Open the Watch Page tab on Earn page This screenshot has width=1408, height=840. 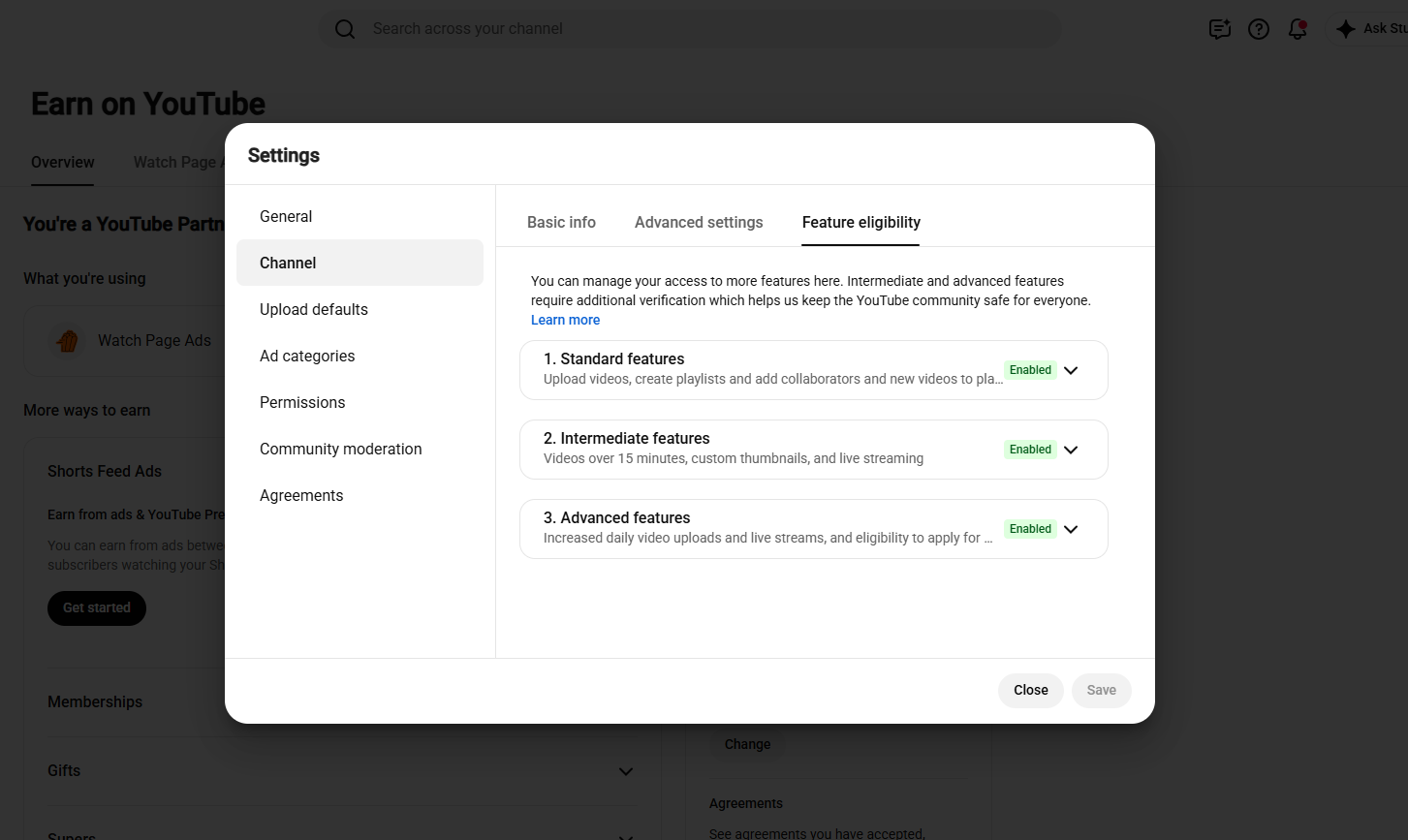coord(179,162)
